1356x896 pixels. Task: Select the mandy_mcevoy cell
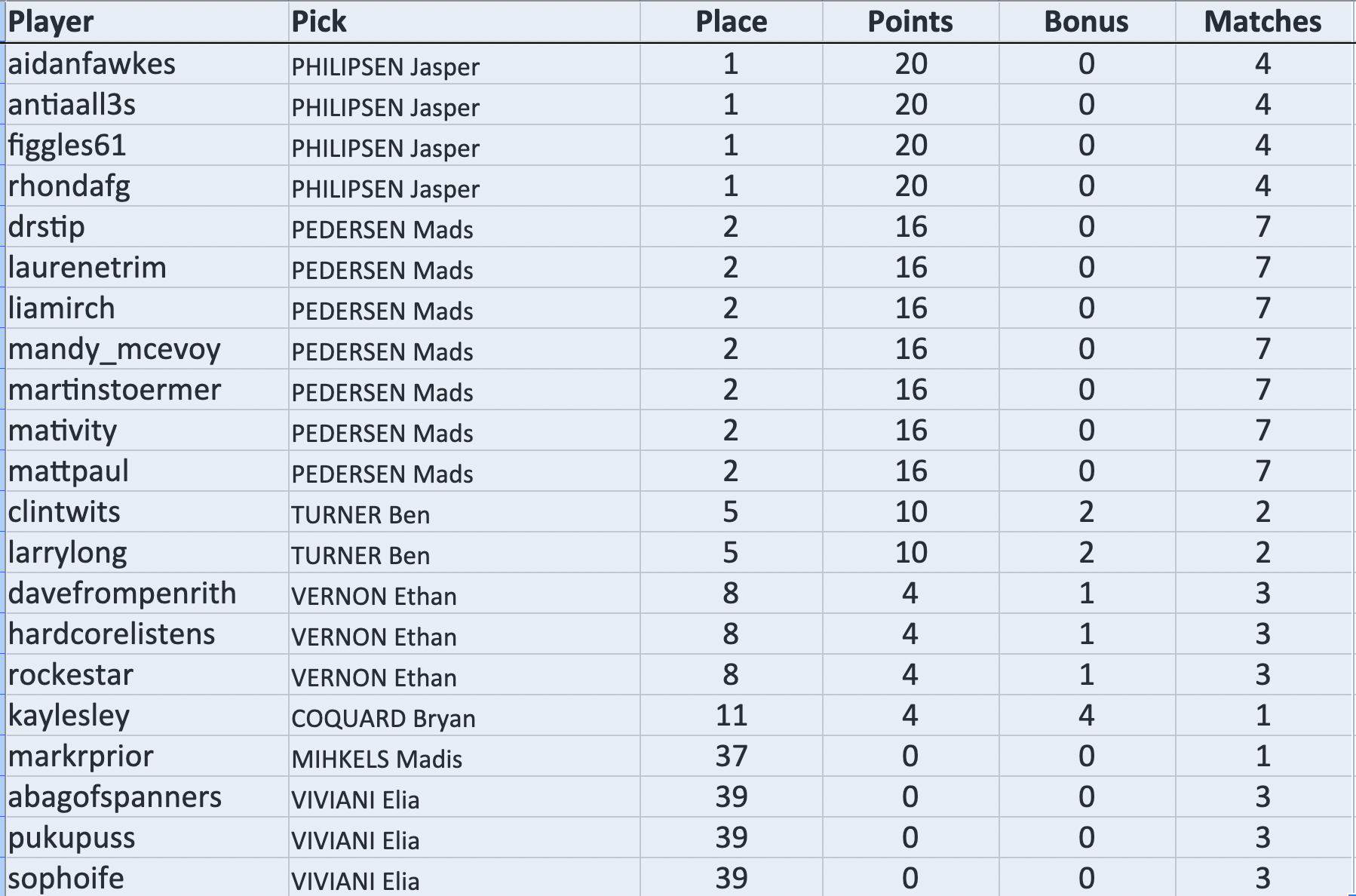point(115,349)
